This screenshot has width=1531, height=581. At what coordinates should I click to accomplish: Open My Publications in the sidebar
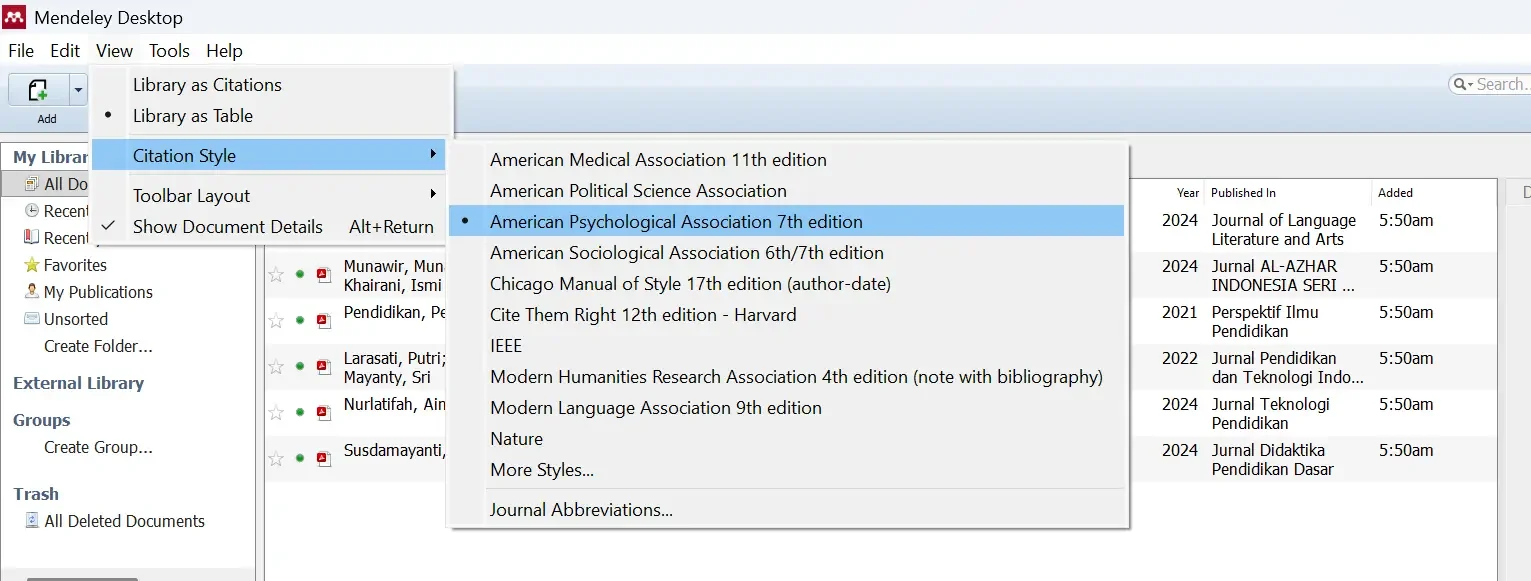pos(97,292)
